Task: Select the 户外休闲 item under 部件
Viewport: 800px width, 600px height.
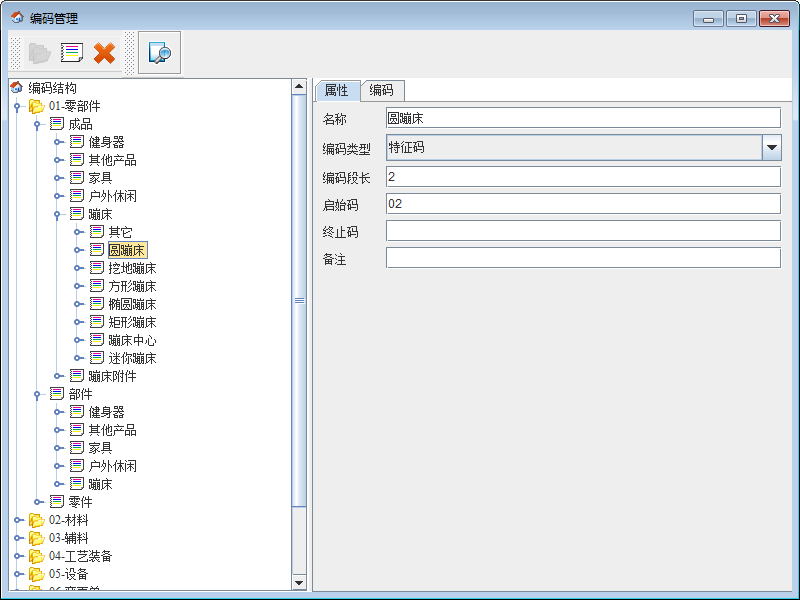Action: (112, 466)
